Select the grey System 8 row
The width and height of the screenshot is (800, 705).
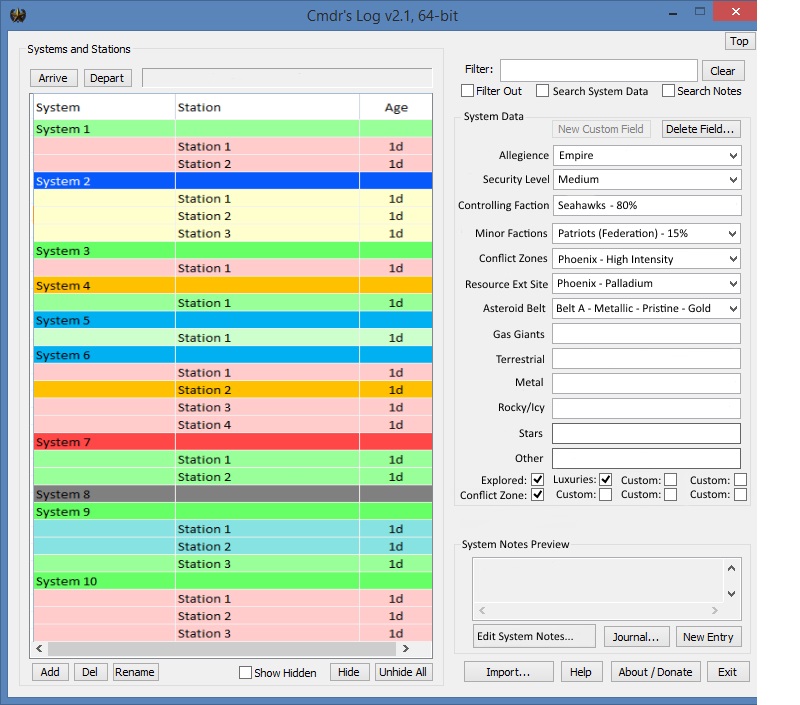click(x=233, y=494)
